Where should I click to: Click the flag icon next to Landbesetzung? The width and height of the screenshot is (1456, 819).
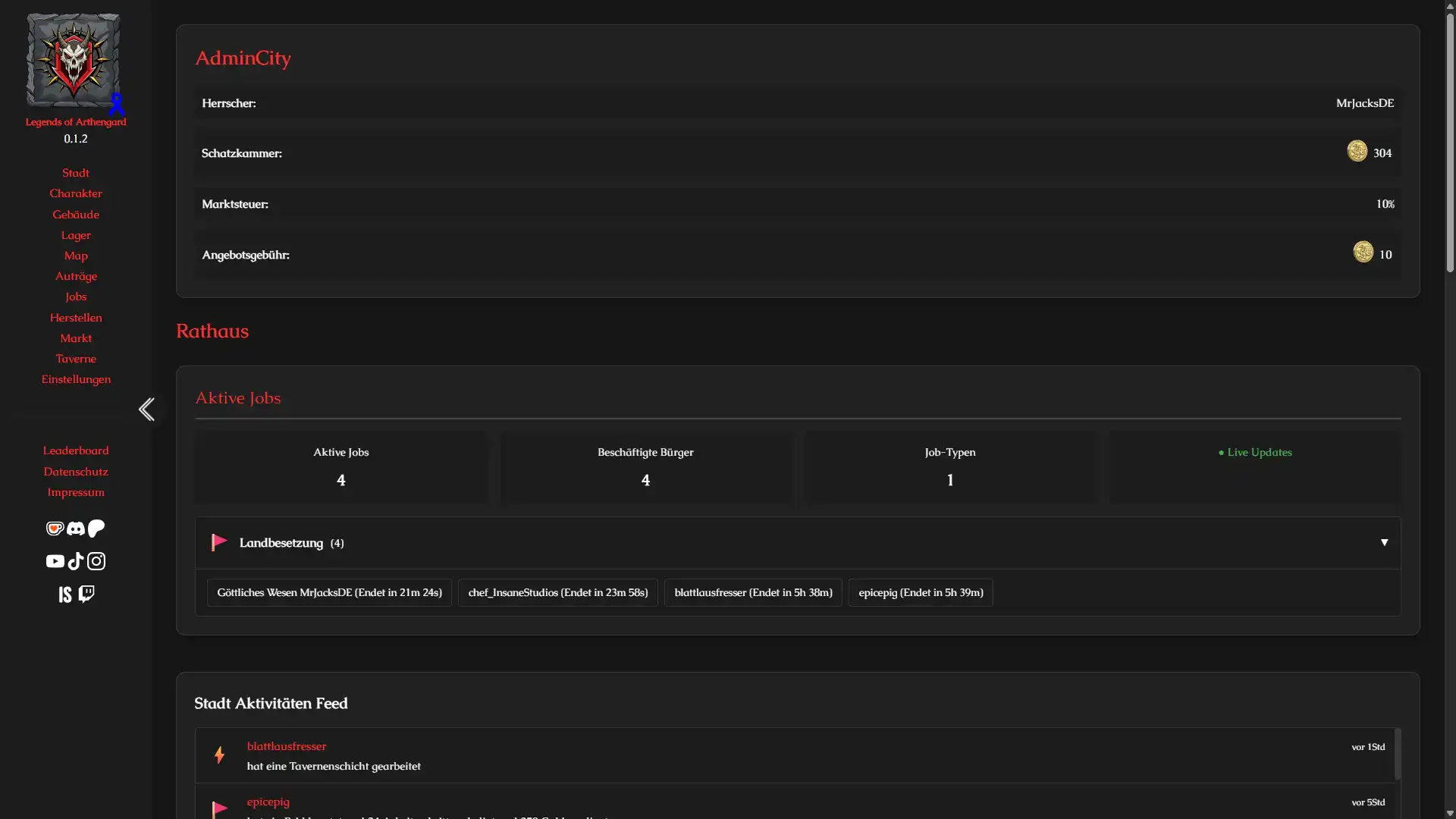click(219, 542)
